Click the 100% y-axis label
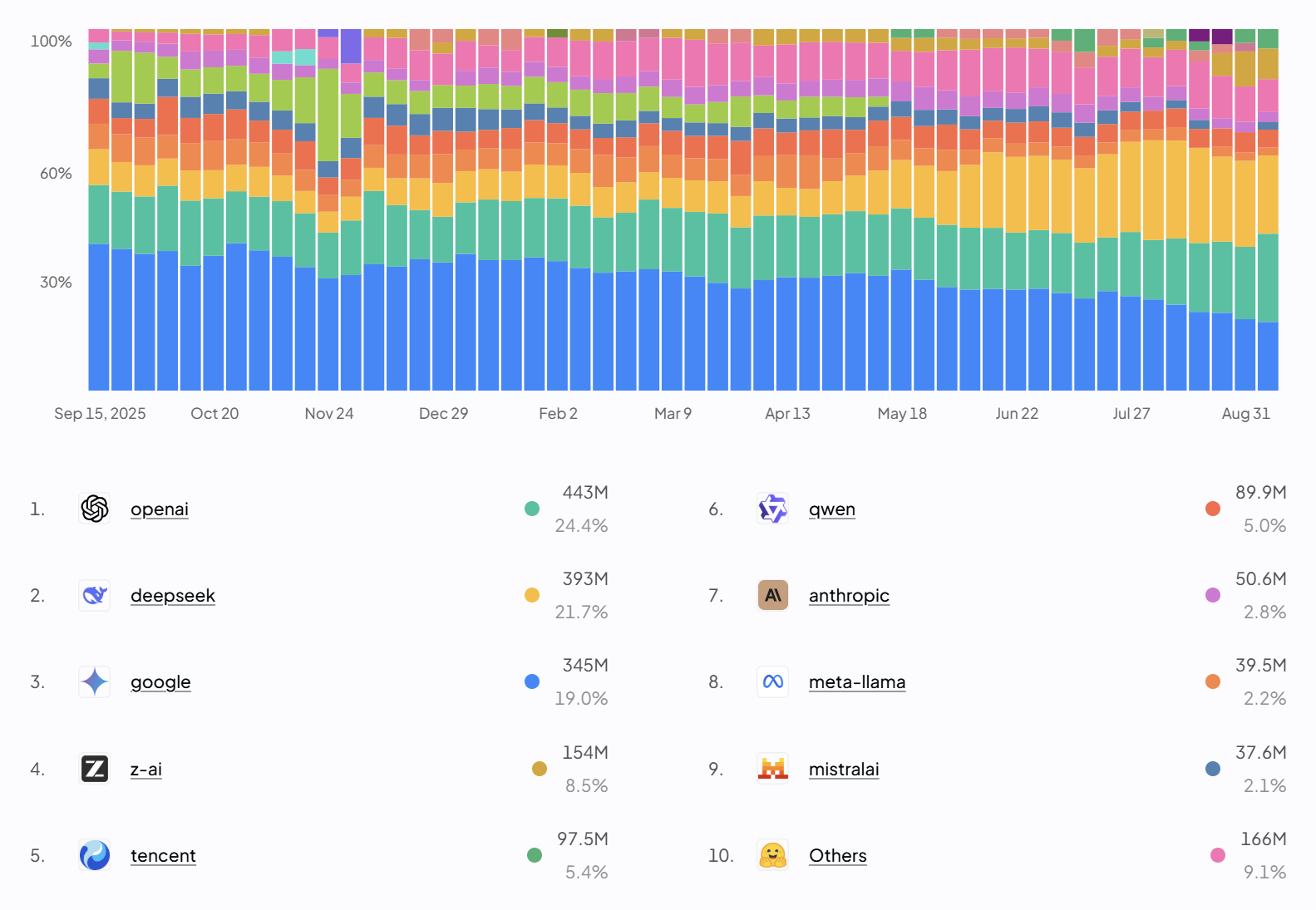This screenshot has width=1316, height=910. pos(52,41)
